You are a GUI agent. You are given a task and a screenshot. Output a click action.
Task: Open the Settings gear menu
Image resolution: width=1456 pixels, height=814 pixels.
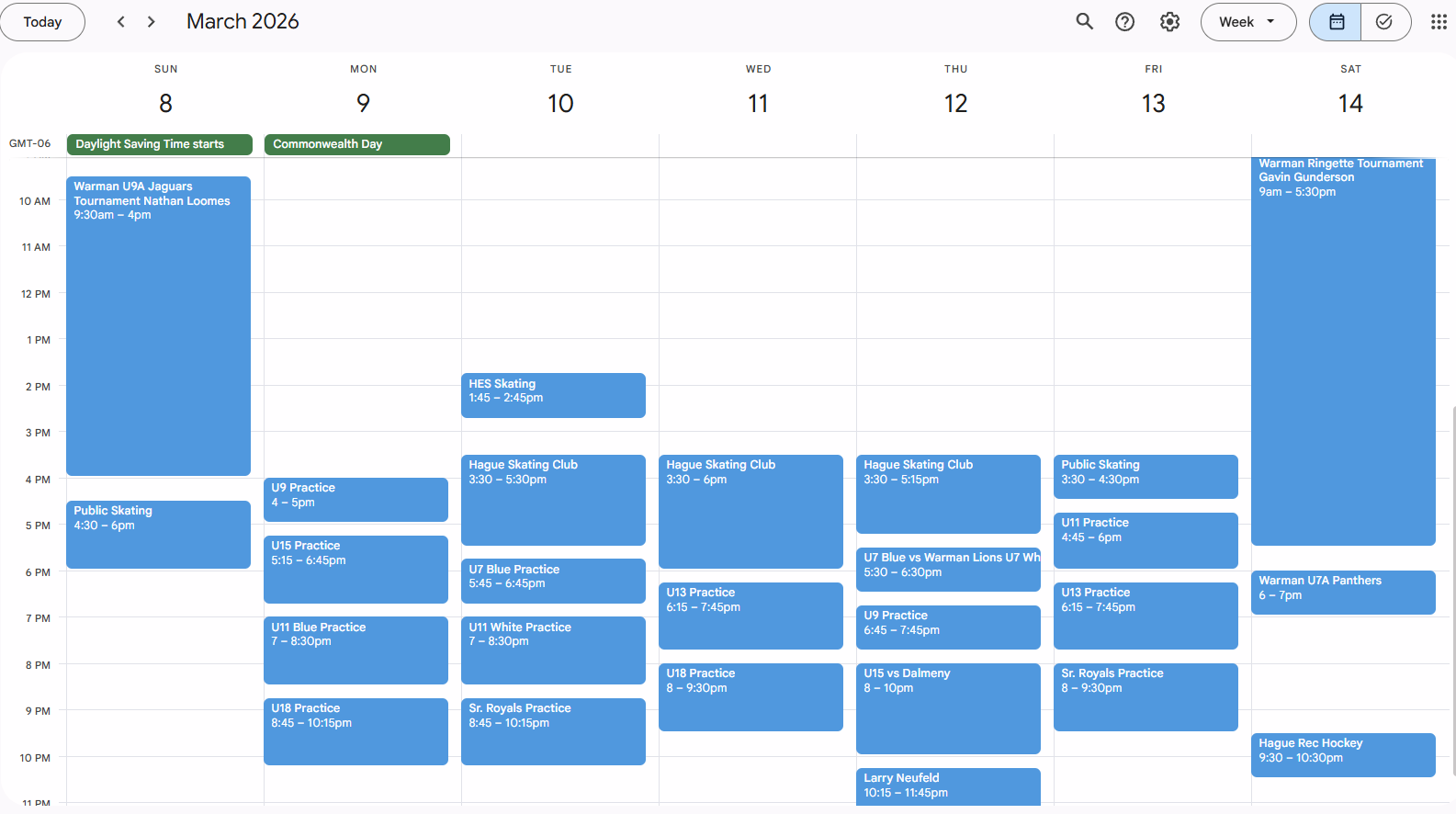pyautogui.click(x=1169, y=22)
